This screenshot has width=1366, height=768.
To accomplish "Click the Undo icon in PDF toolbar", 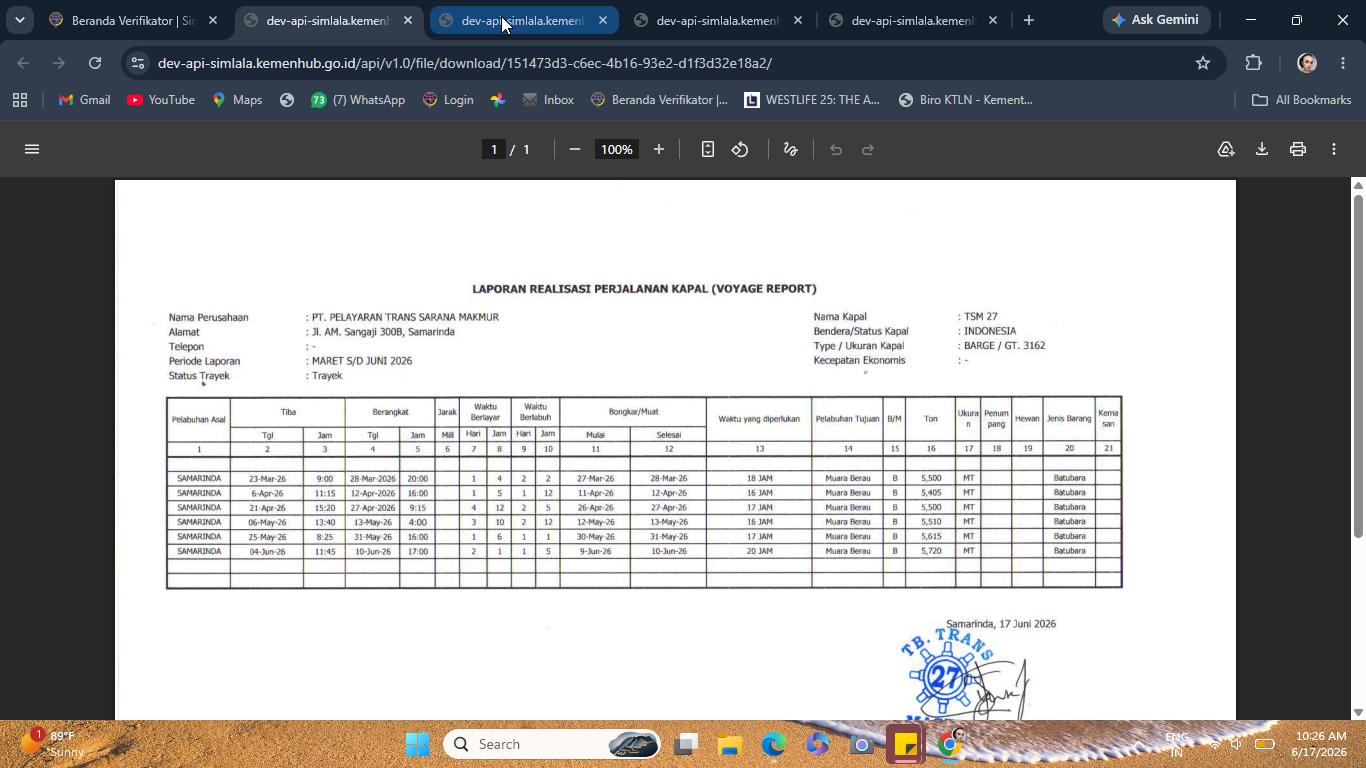I will (x=836, y=149).
